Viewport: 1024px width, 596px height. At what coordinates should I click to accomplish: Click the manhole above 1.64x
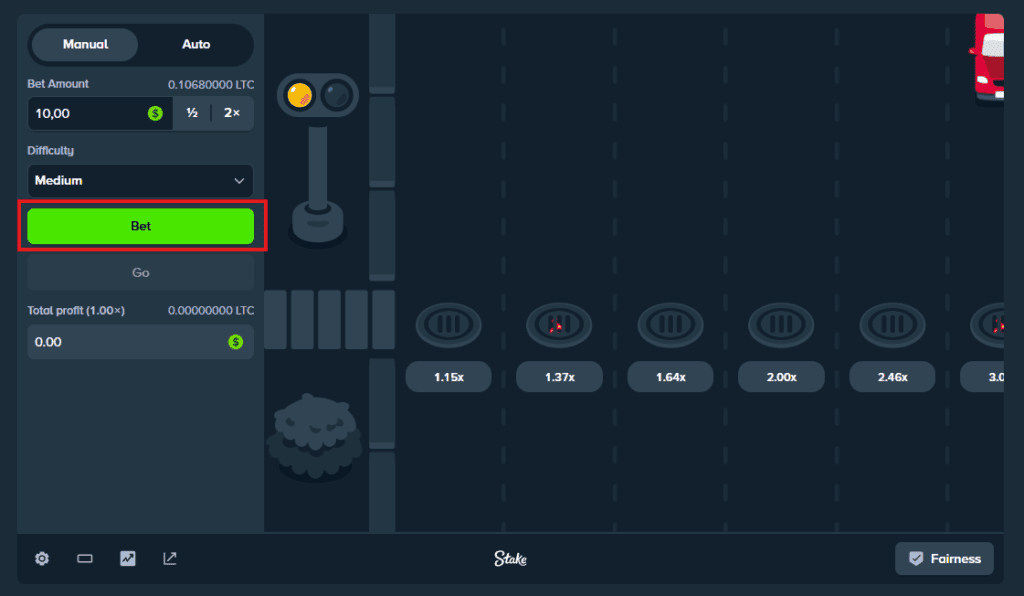[670, 325]
